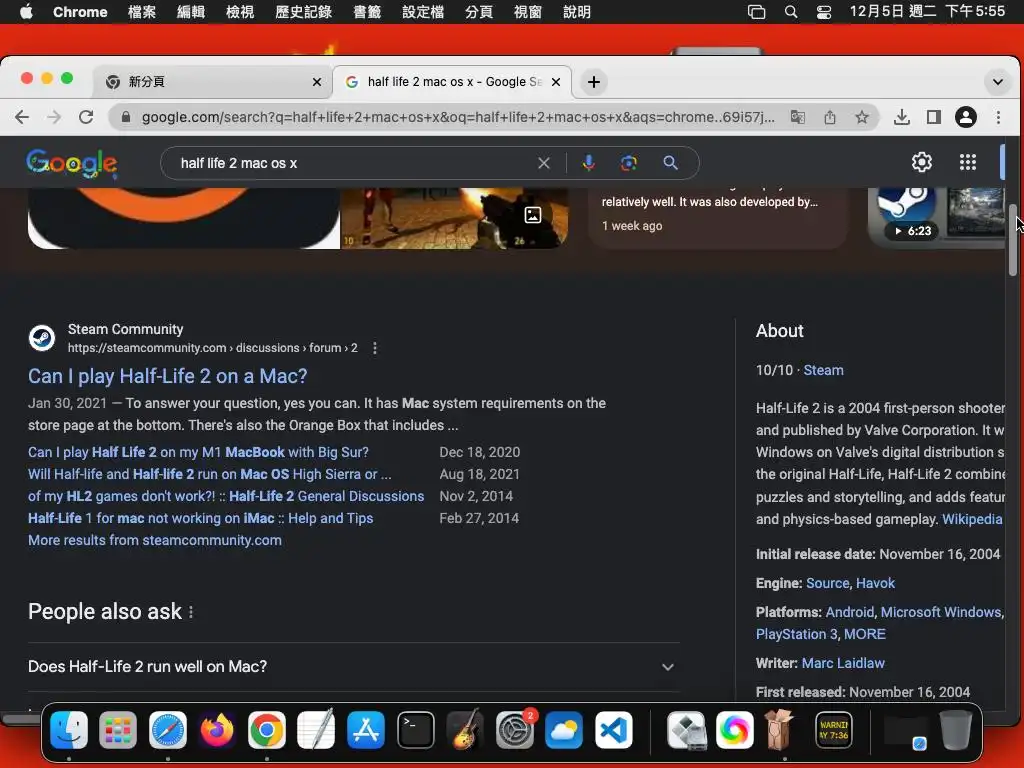The height and width of the screenshot is (768, 1024).
Task: Open the tab search dropdown chevron
Action: pyautogui.click(x=997, y=82)
